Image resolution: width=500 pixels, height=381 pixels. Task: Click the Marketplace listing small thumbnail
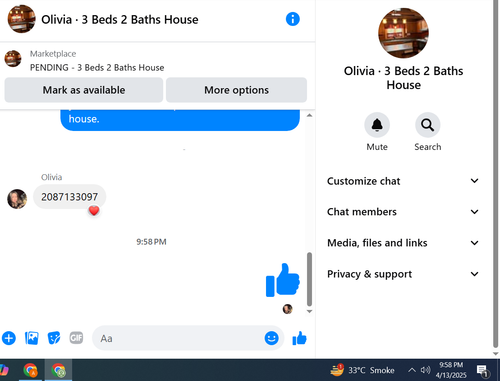13,59
